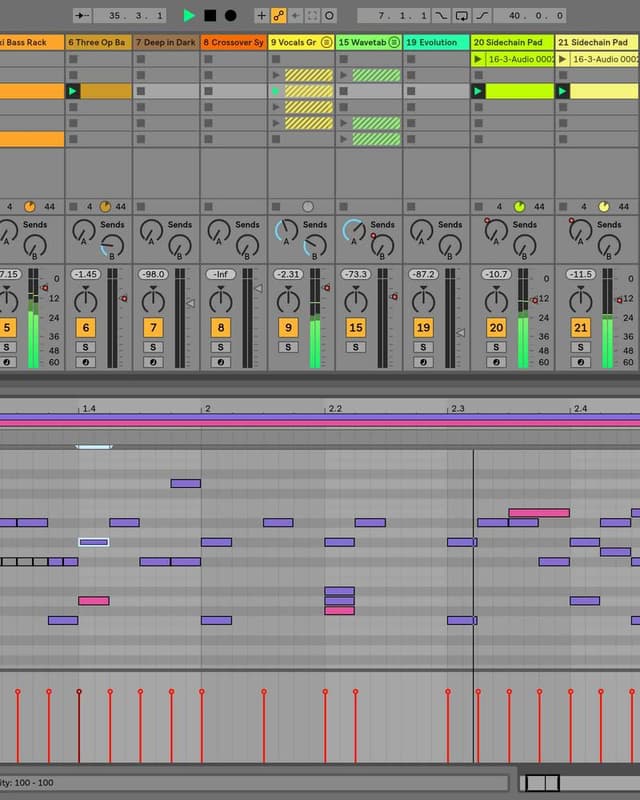Click the green Play button in transport
The height and width of the screenshot is (800, 640).
[189, 15]
